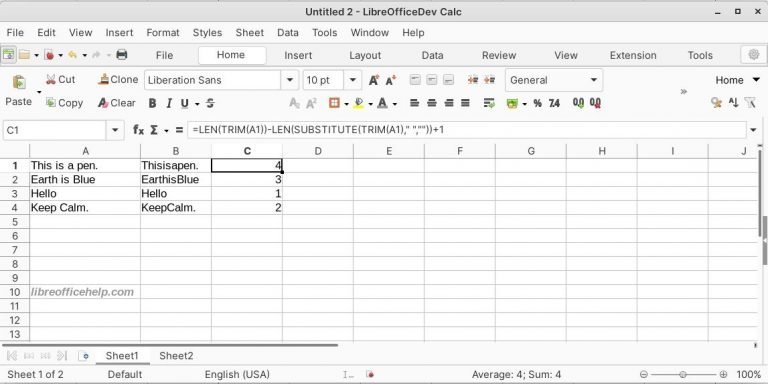Click the Function Wizard fx icon
Image resolution: width=768 pixels, height=384 pixels.
[x=139, y=130]
